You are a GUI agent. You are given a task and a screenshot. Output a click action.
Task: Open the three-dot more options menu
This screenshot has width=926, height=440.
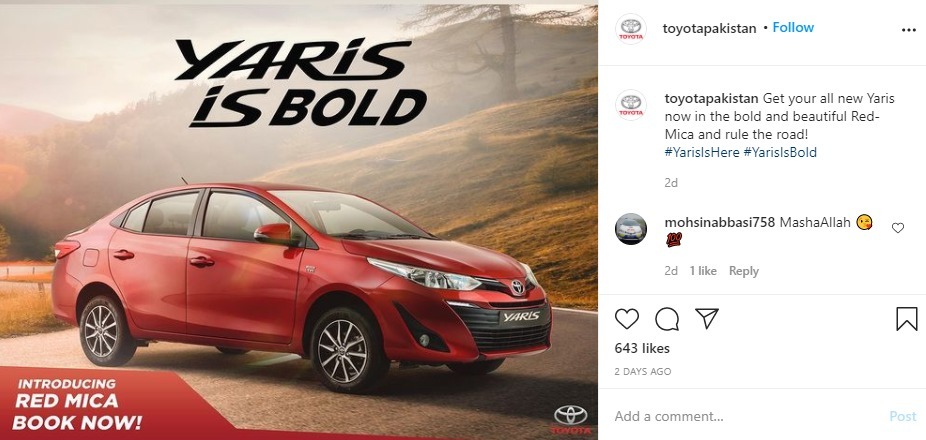pos(909,30)
